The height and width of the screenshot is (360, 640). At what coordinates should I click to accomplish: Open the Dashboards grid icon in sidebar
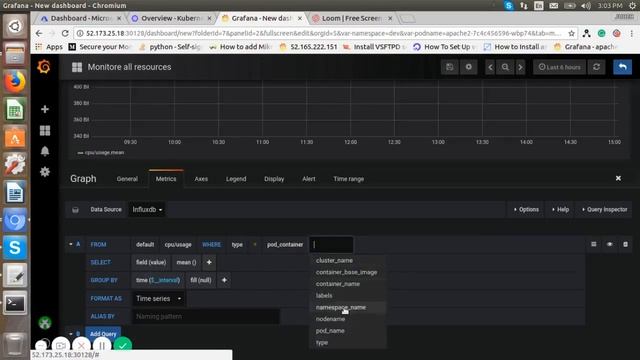pyautogui.click(x=45, y=131)
